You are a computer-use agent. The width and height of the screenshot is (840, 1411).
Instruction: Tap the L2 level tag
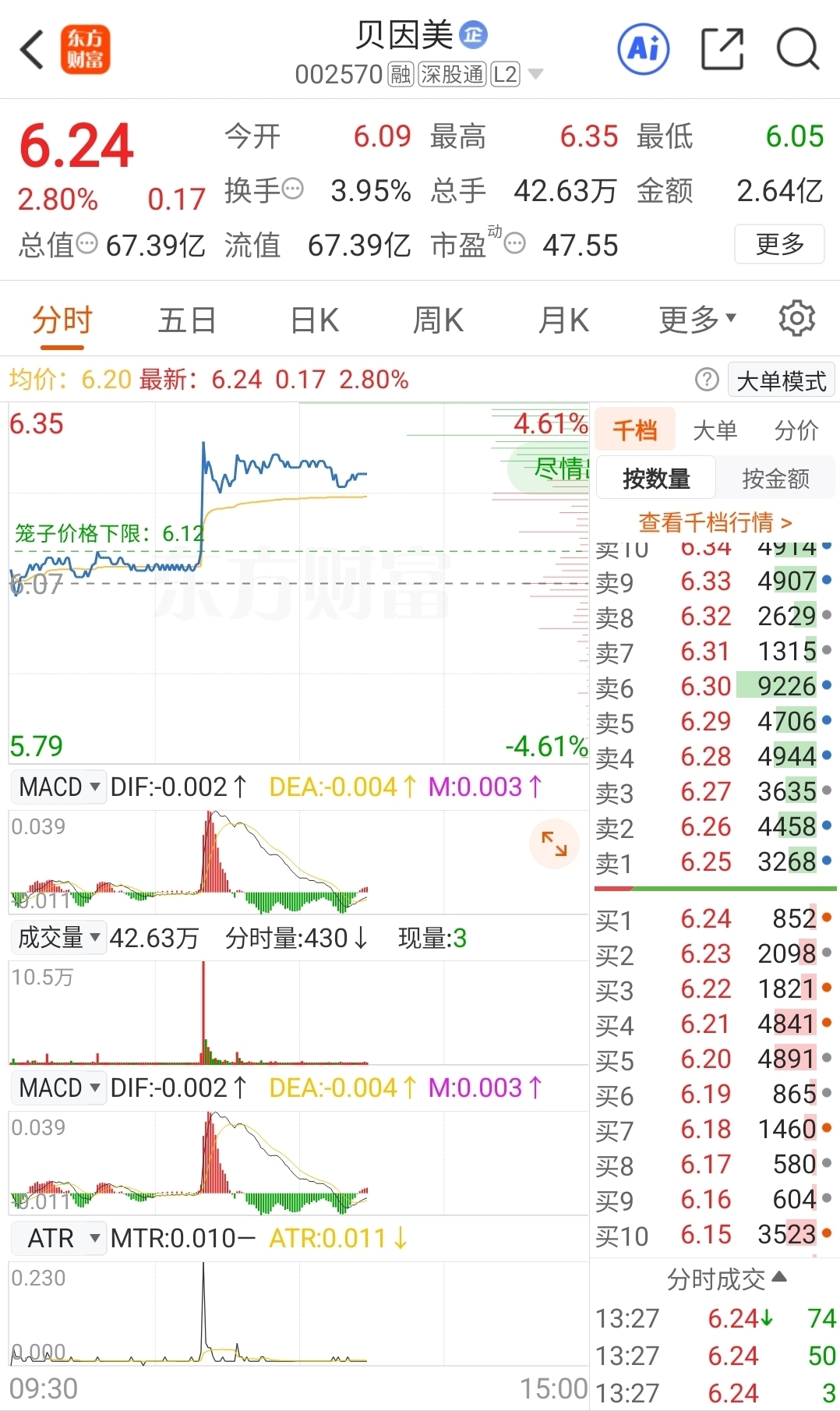[505, 75]
